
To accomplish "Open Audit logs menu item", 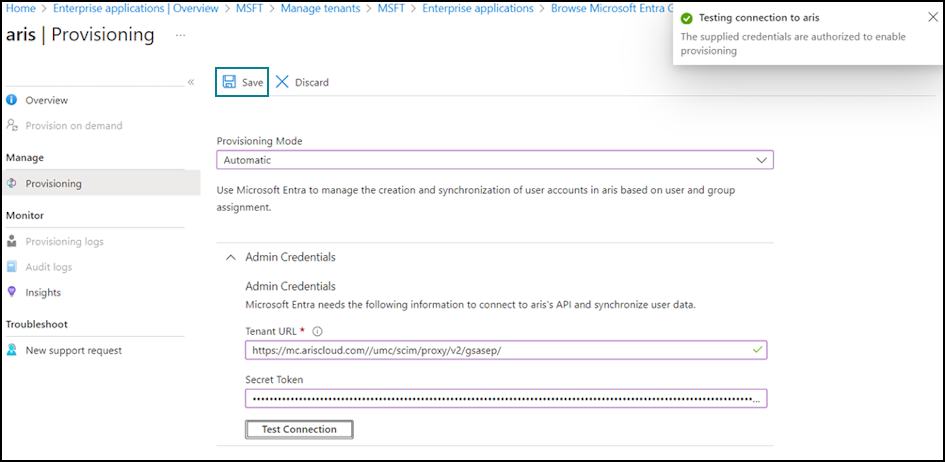I will (49, 266).
